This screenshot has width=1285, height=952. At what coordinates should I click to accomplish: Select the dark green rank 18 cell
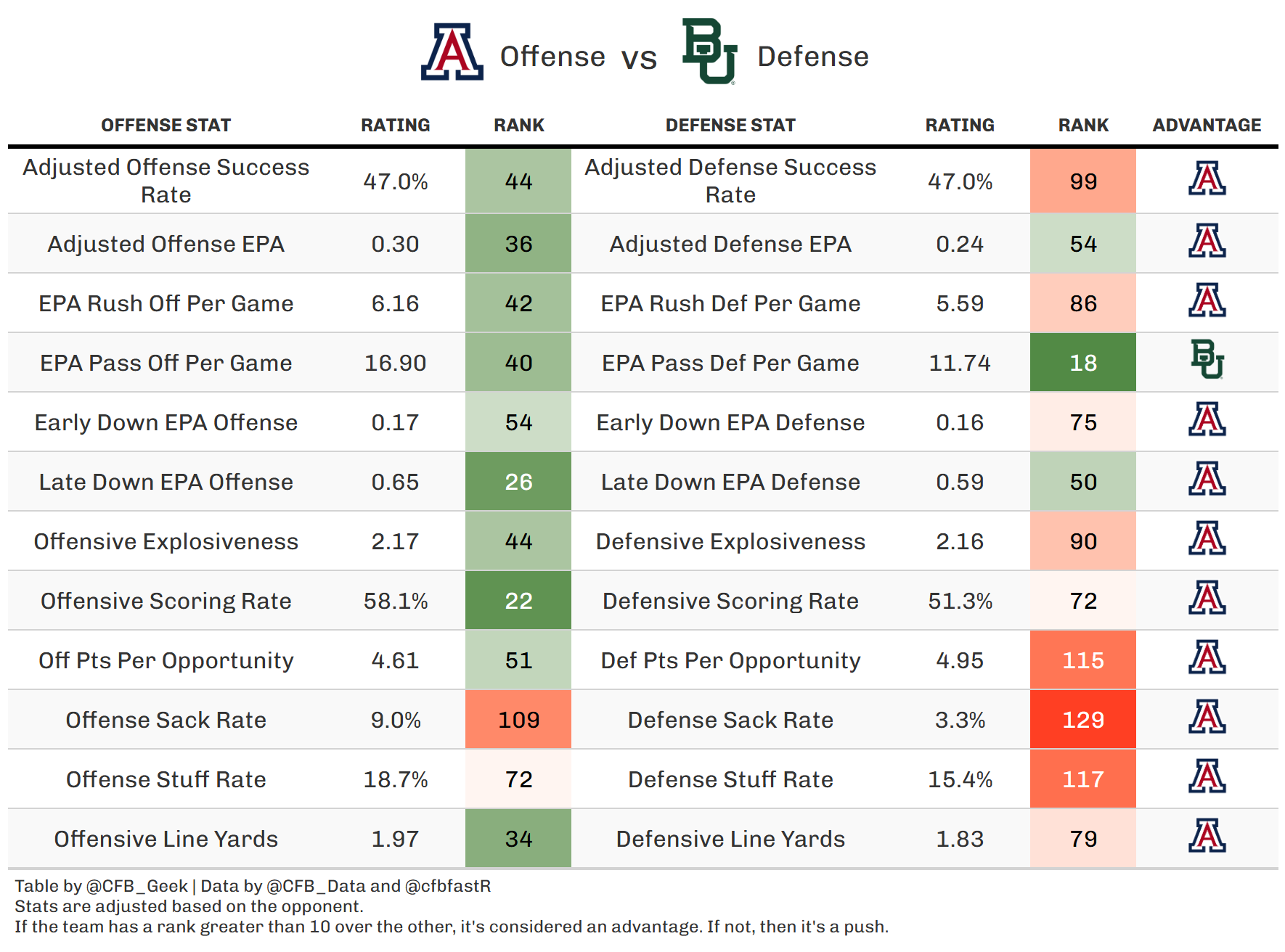1082,363
